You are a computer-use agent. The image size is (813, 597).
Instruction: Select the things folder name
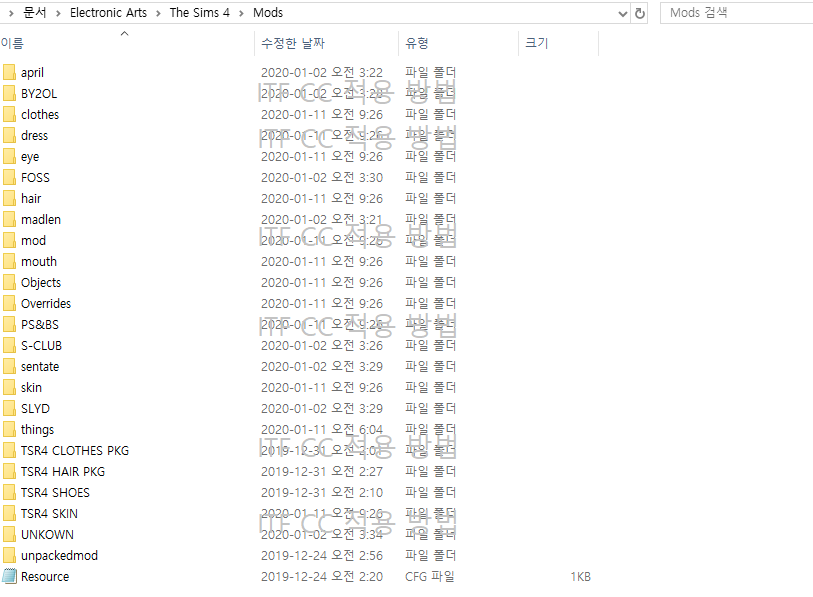37,430
